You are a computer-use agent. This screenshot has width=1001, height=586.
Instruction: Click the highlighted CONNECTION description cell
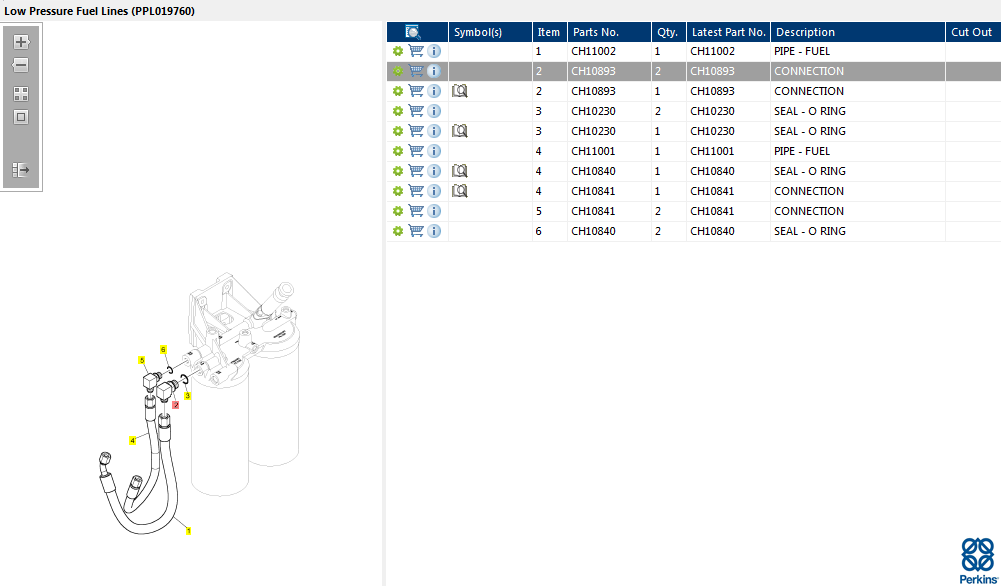point(858,71)
